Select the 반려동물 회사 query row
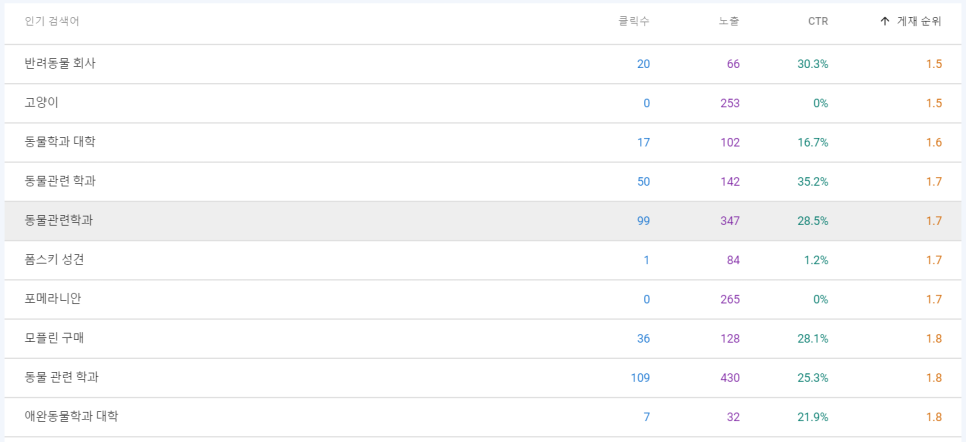Viewport: 966px width, 442px height. point(483,63)
